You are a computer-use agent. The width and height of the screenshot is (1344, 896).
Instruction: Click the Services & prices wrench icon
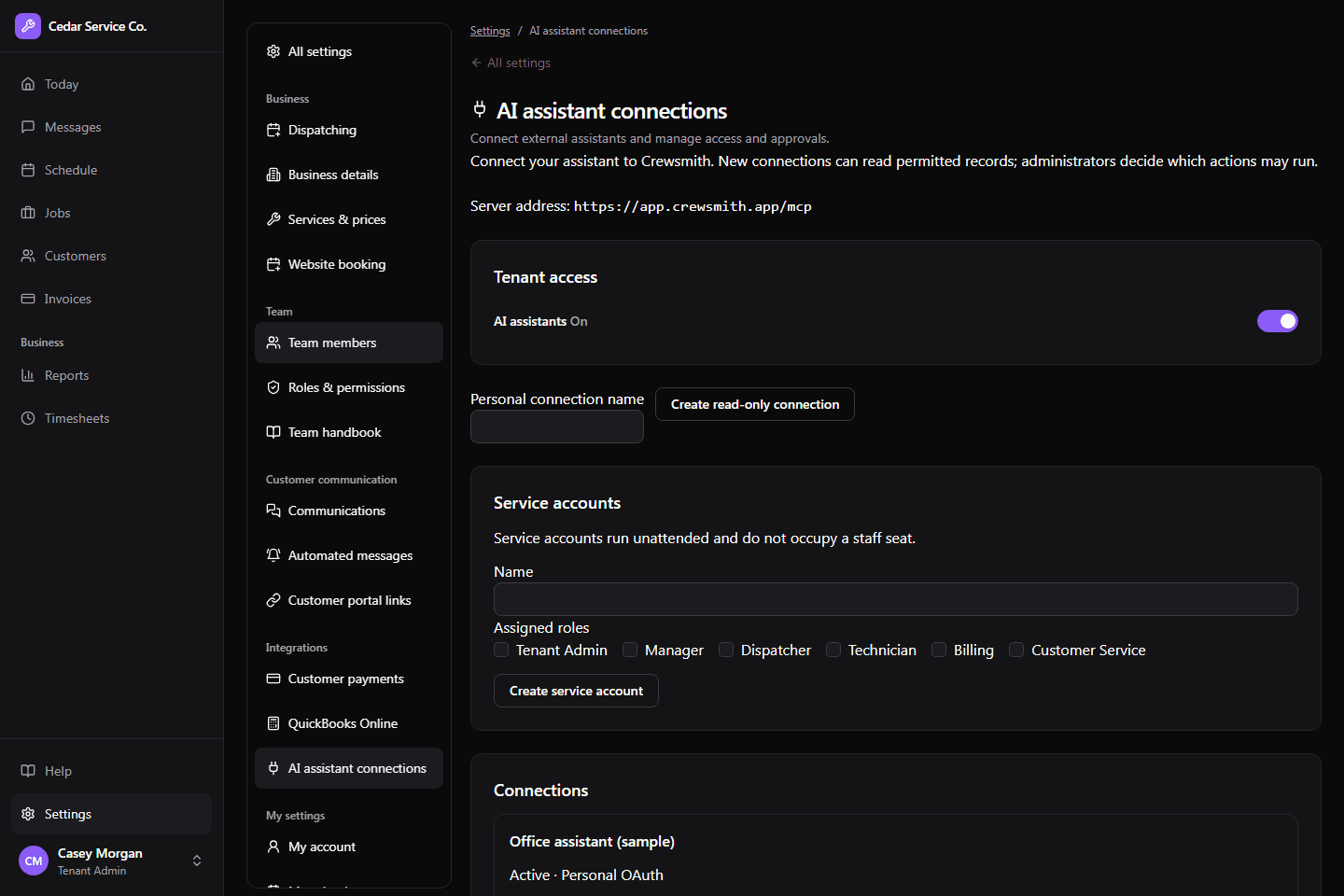click(x=273, y=219)
